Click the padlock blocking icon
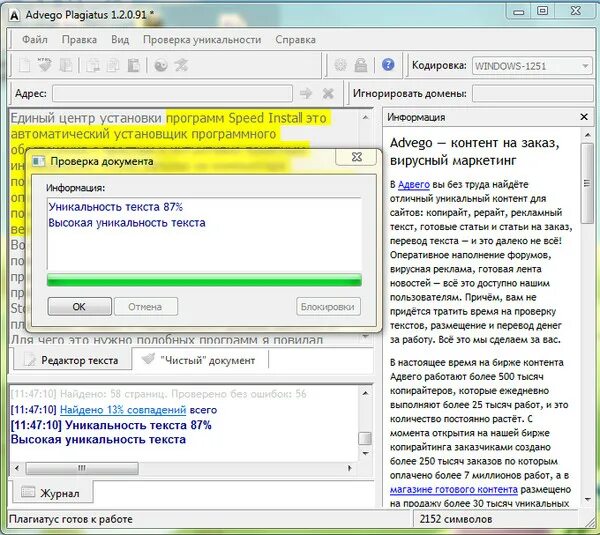The image size is (600, 535). click(360, 65)
